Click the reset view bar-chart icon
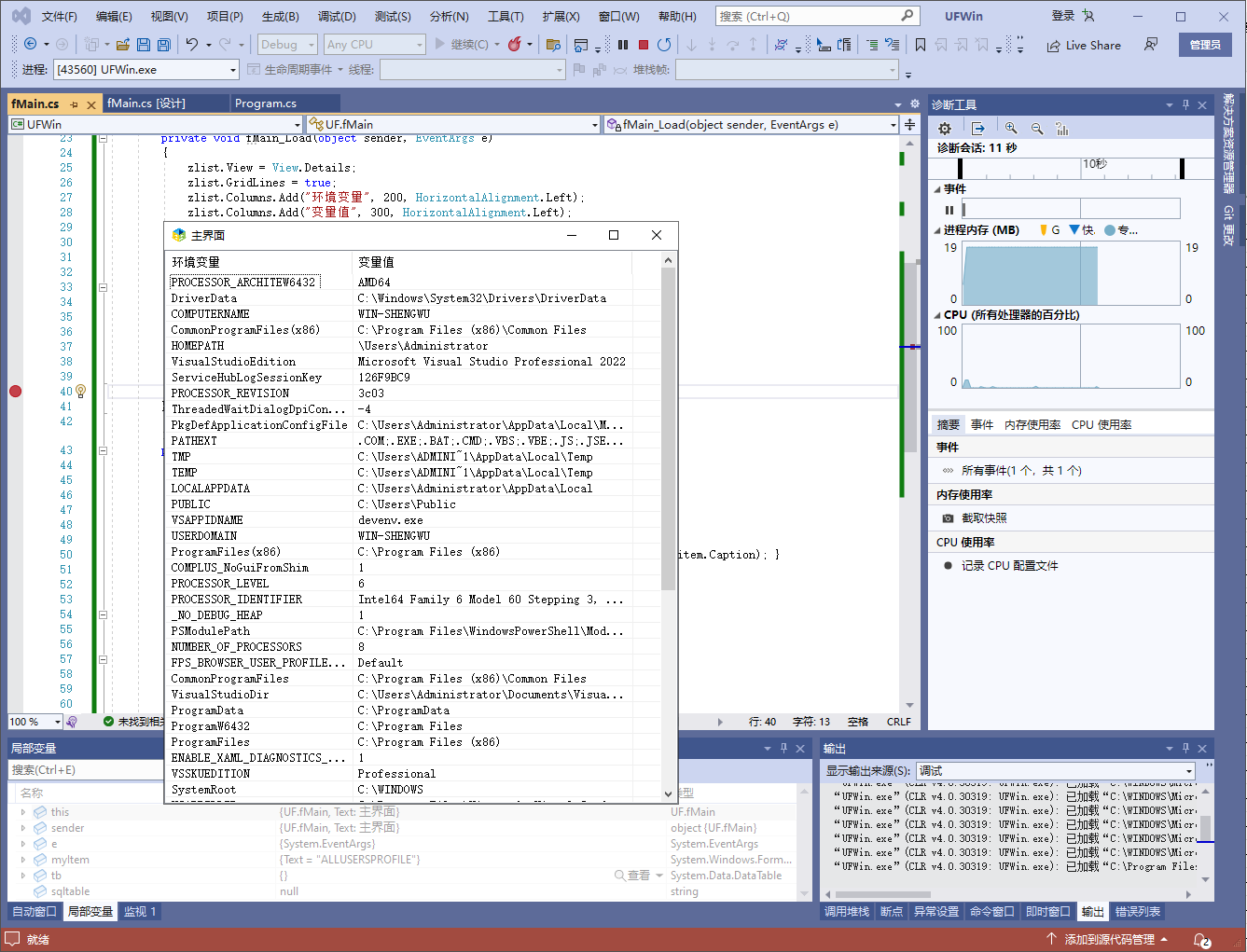 (1062, 129)
